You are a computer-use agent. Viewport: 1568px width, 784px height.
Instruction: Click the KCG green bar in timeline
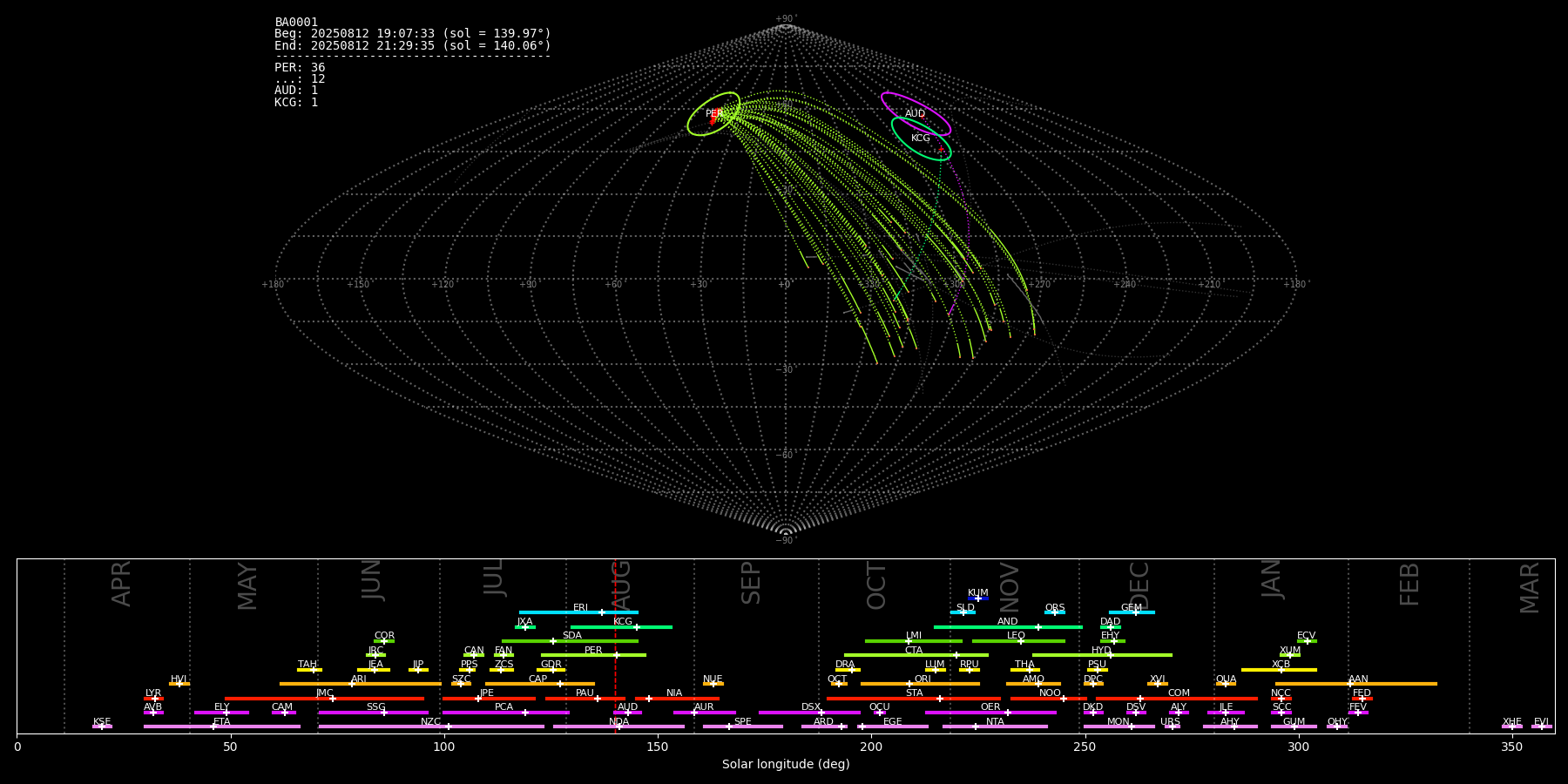tap(621, 627)
